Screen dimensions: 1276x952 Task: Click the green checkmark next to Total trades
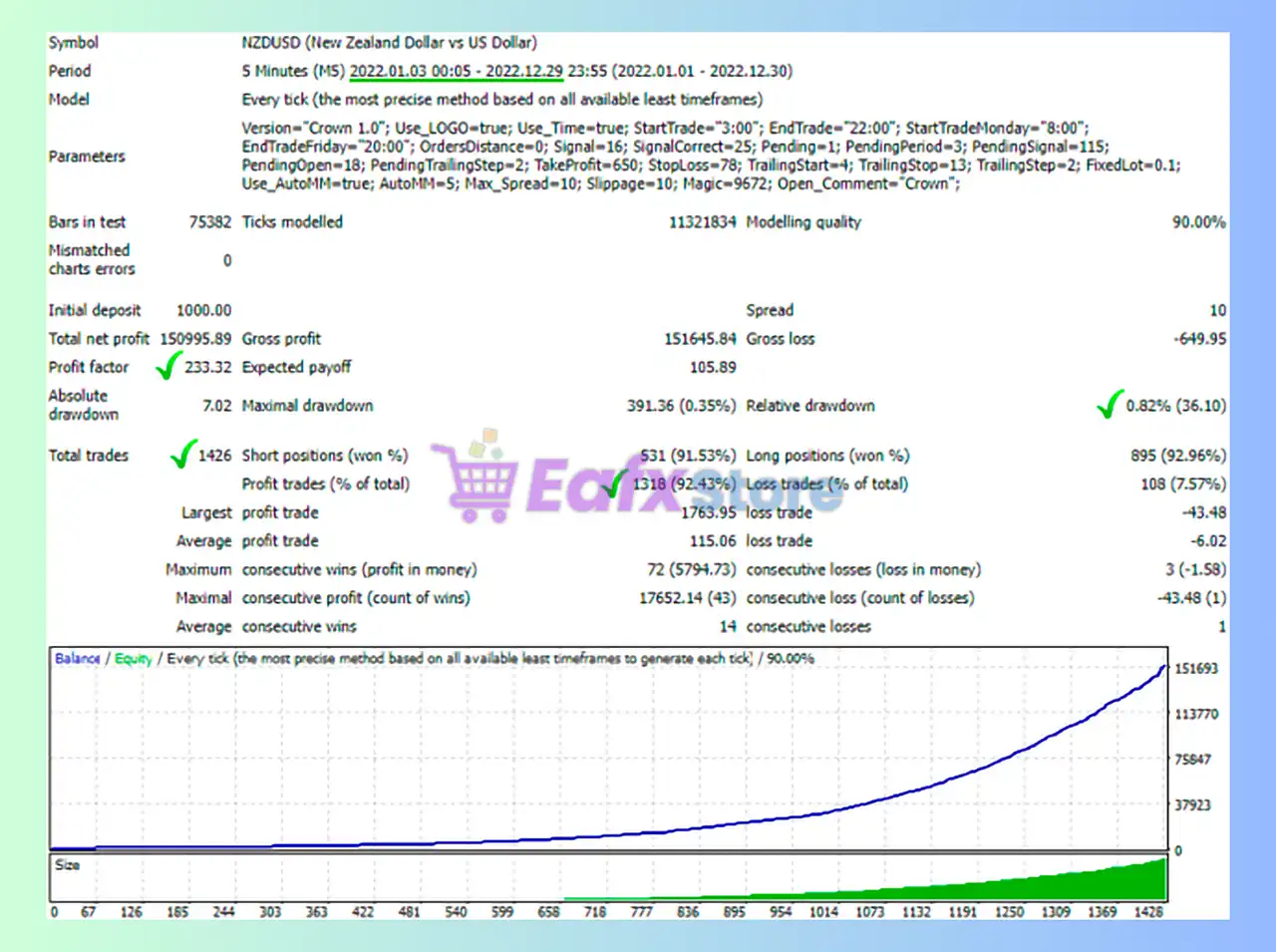(x=182, y=454)
